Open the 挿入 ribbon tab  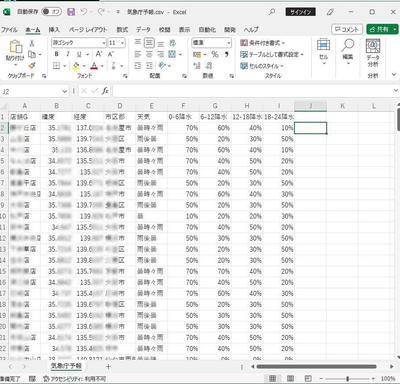[x=54, y=30]
